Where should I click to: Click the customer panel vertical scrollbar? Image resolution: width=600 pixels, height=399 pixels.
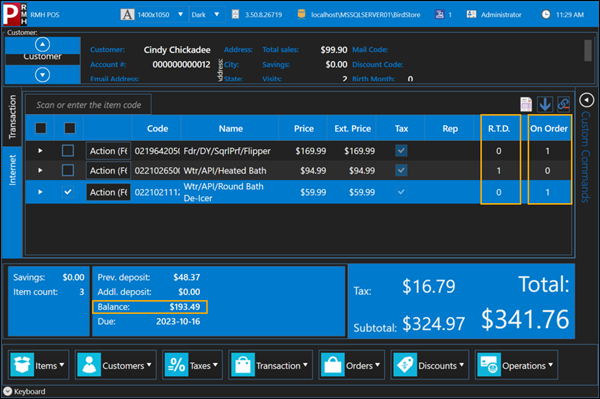coord(588,50)
